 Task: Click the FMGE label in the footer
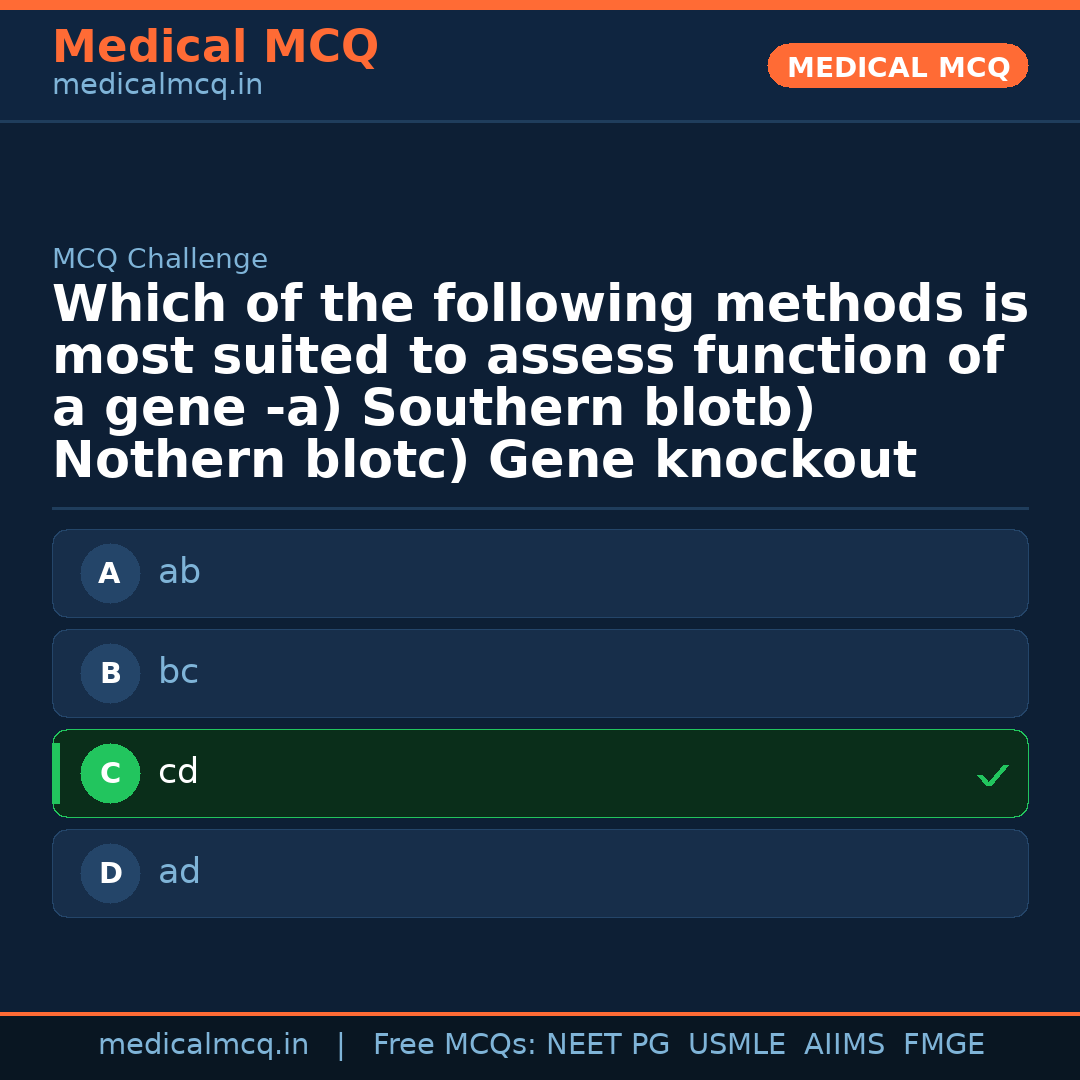[943, 1043]
